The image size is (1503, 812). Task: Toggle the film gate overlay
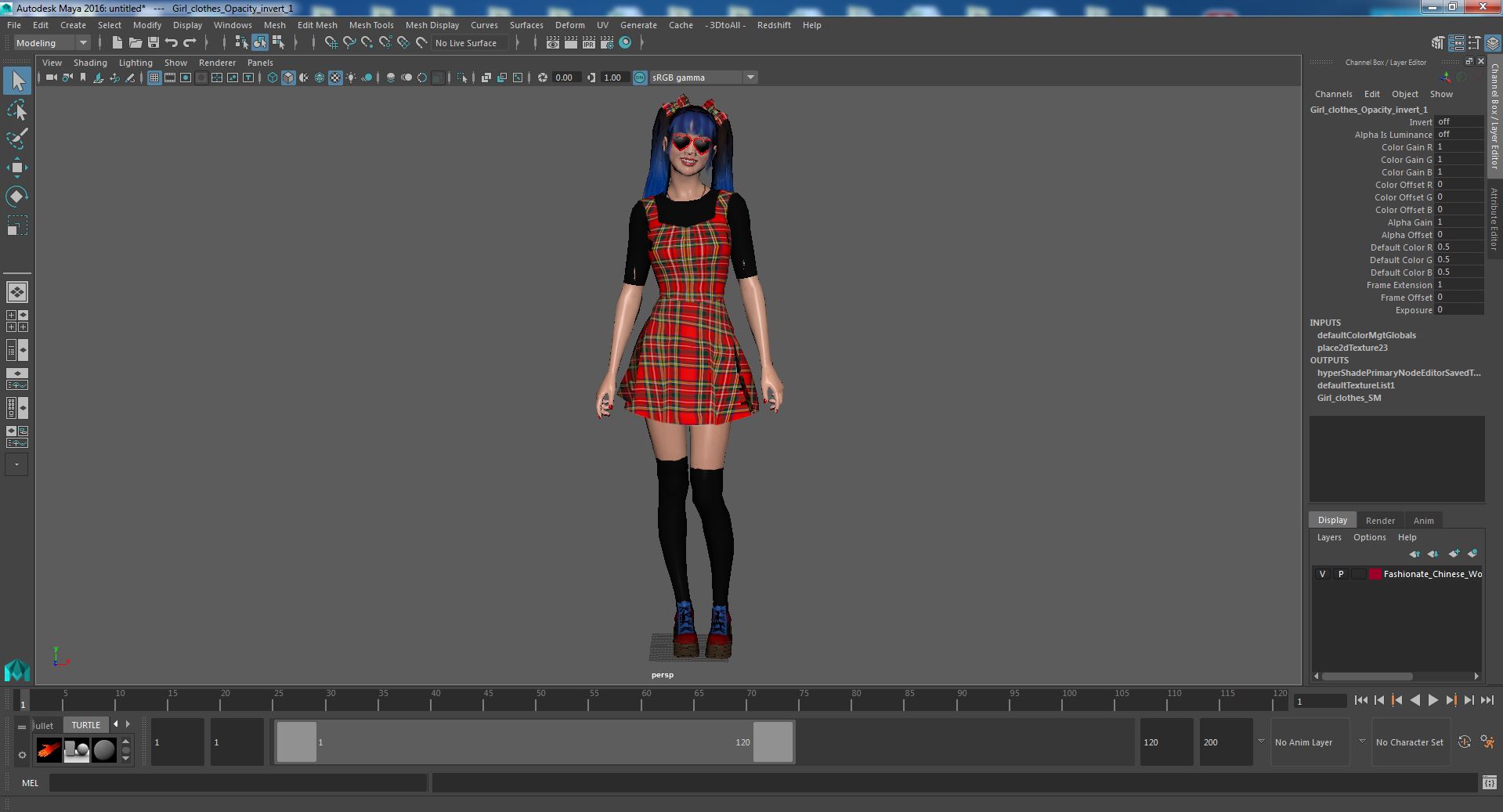click(170, 78)
